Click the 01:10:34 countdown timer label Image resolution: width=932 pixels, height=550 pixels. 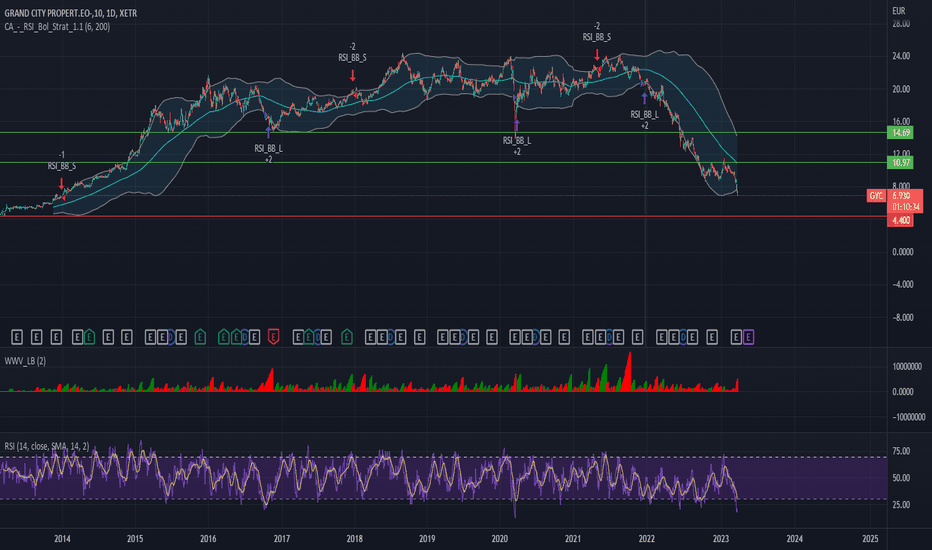click(905, 207)
